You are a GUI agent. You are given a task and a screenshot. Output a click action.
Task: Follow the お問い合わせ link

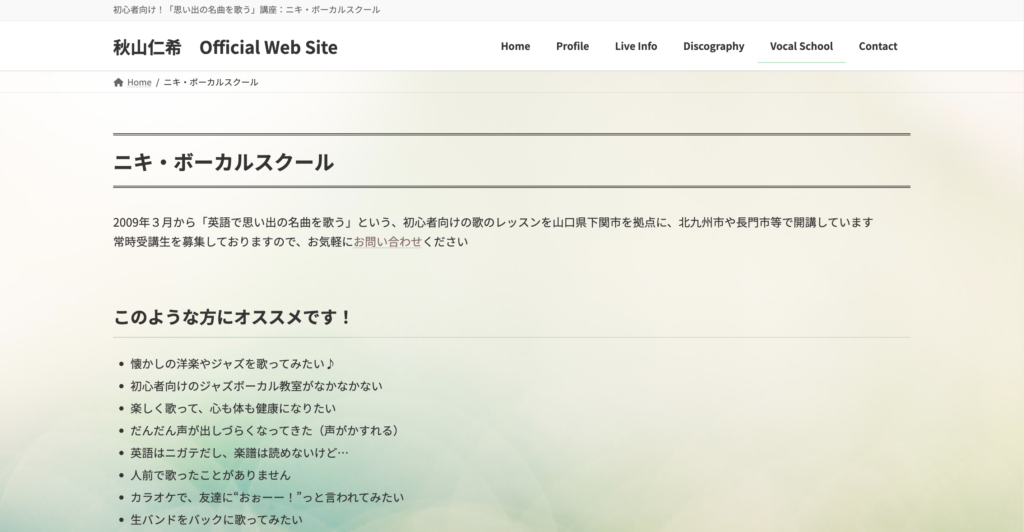coord(388,242)
